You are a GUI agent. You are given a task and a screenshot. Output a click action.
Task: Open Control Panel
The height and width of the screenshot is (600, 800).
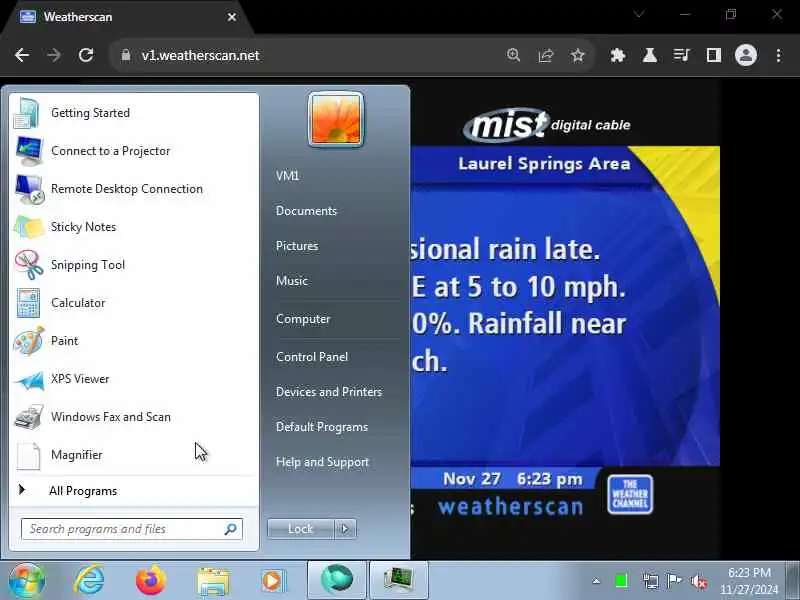(x=312, y=357)
